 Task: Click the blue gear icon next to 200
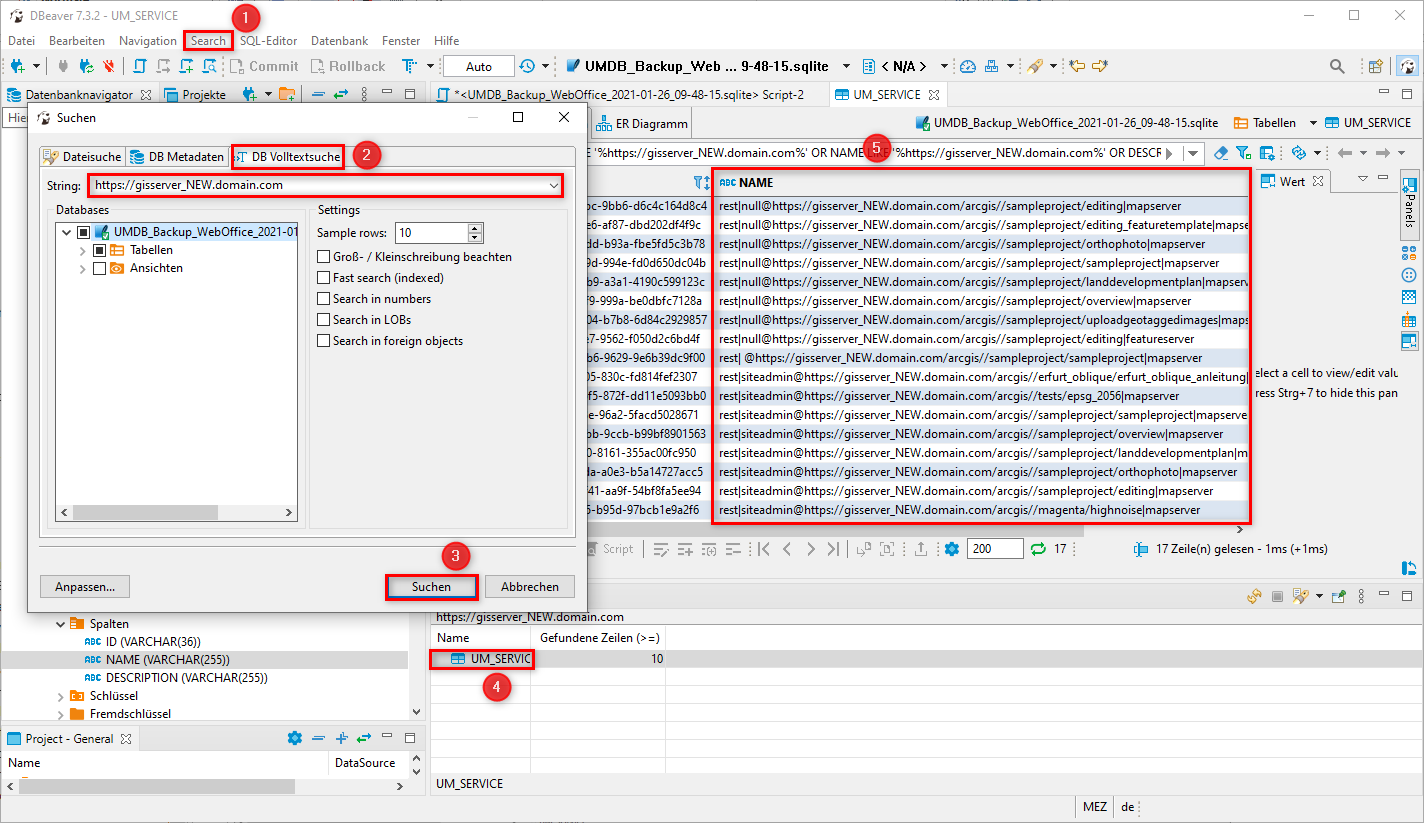point(951,549)
